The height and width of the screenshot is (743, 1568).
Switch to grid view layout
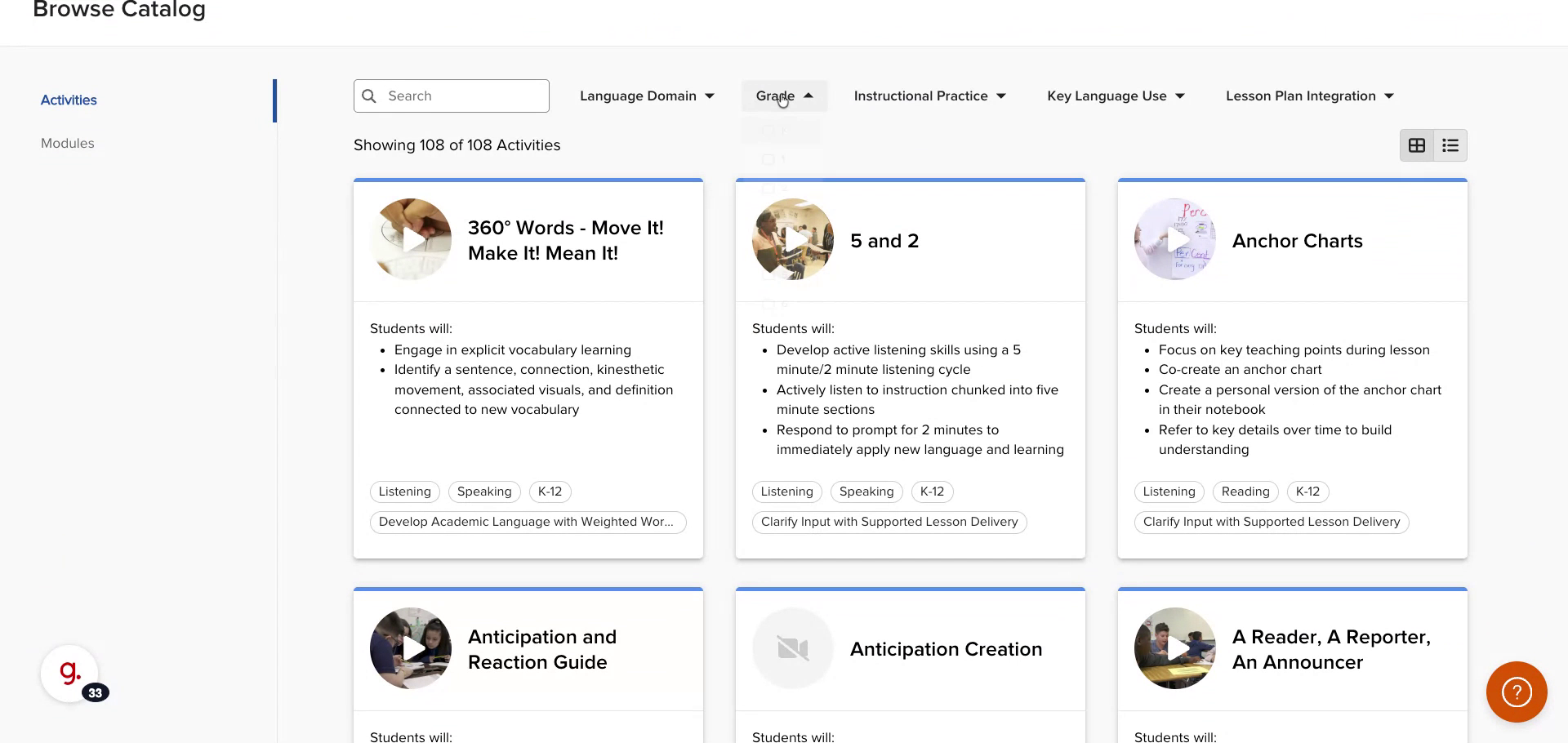1417,145
